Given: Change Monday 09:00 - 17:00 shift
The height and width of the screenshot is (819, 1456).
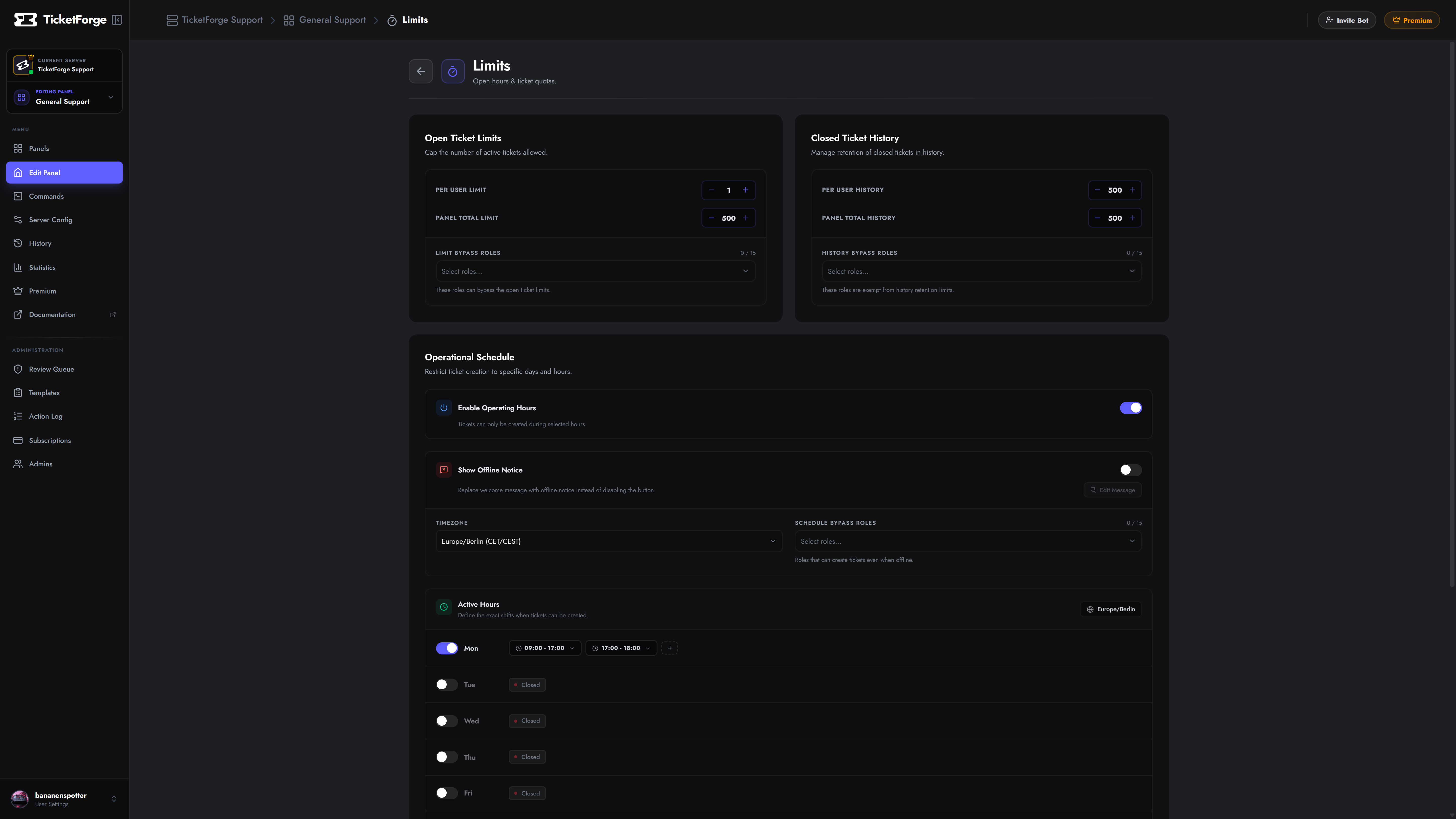Looking at the screenshot, I should (x=545, y=648).
